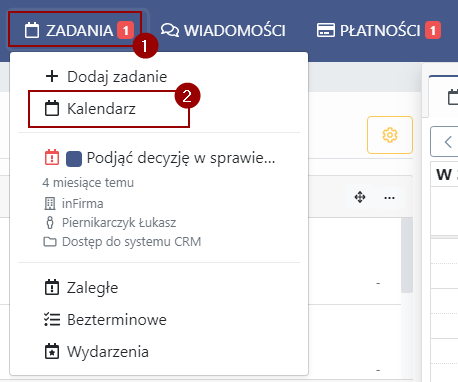Click the calendar icon next to Kalendarz

pos(52,108)
